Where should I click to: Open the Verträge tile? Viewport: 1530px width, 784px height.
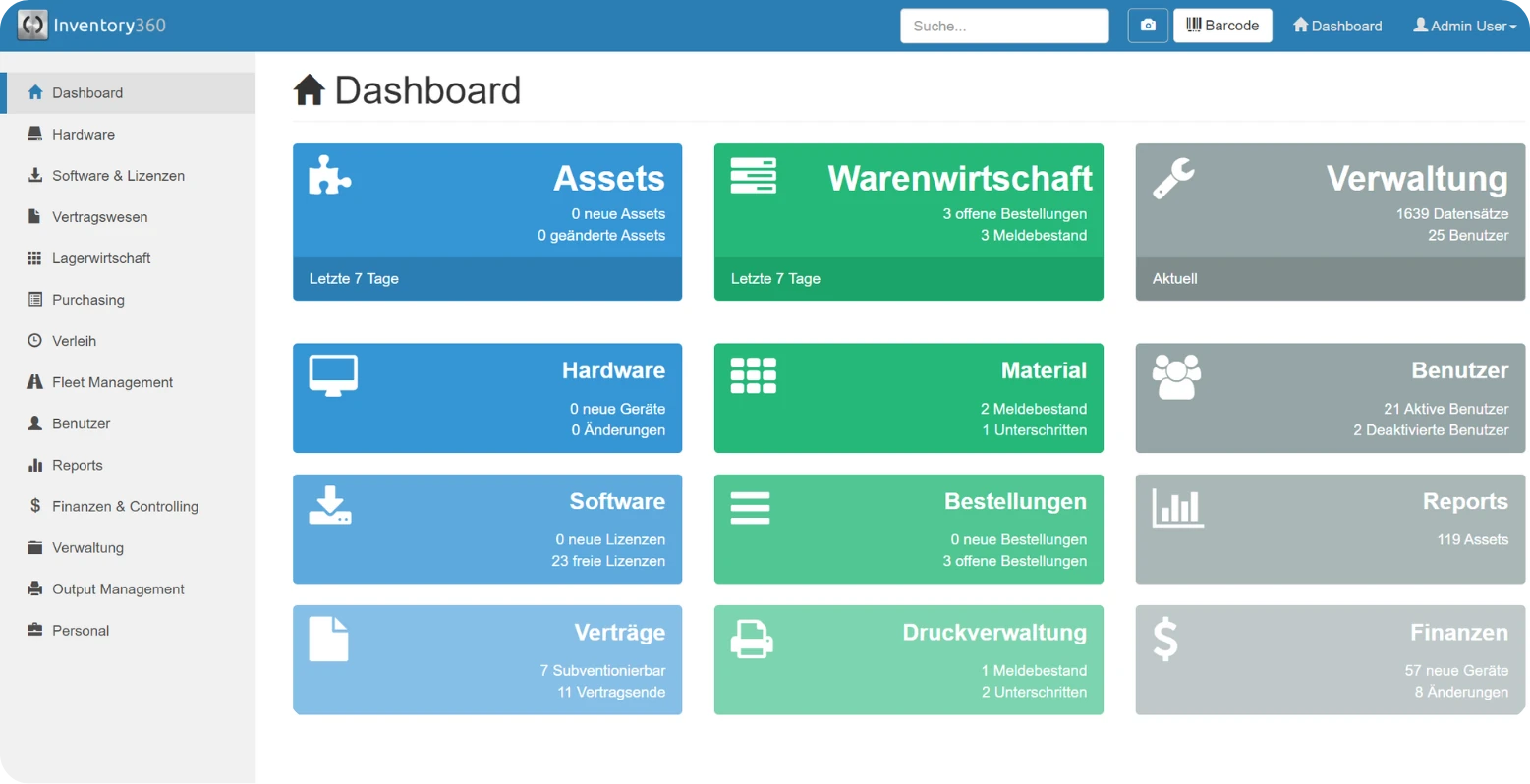pos(487,659)
